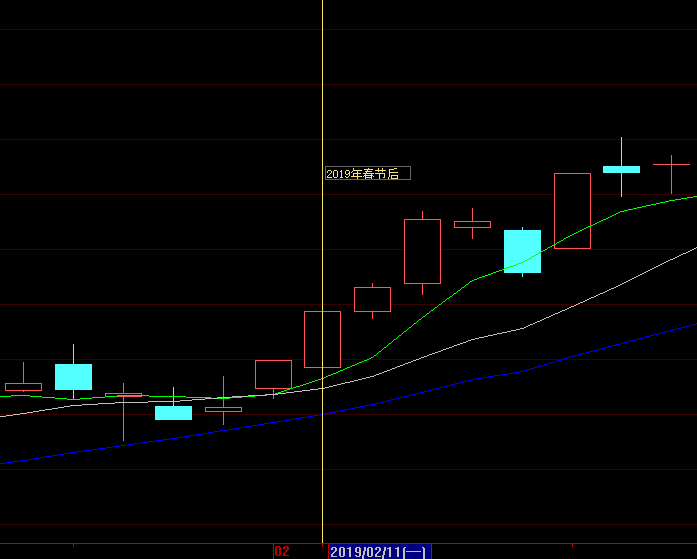Select the first red candle right of the crosshair
This screenshot has width=697, height=559.
click(x=372, y=299)
